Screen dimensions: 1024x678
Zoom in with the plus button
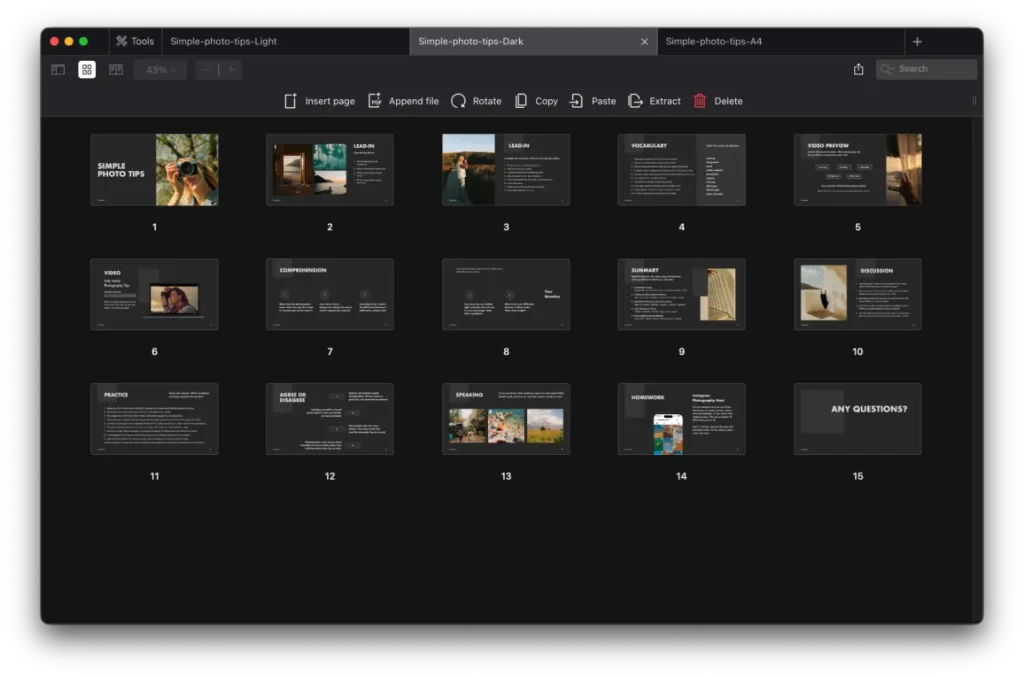[x=231, y=69]
